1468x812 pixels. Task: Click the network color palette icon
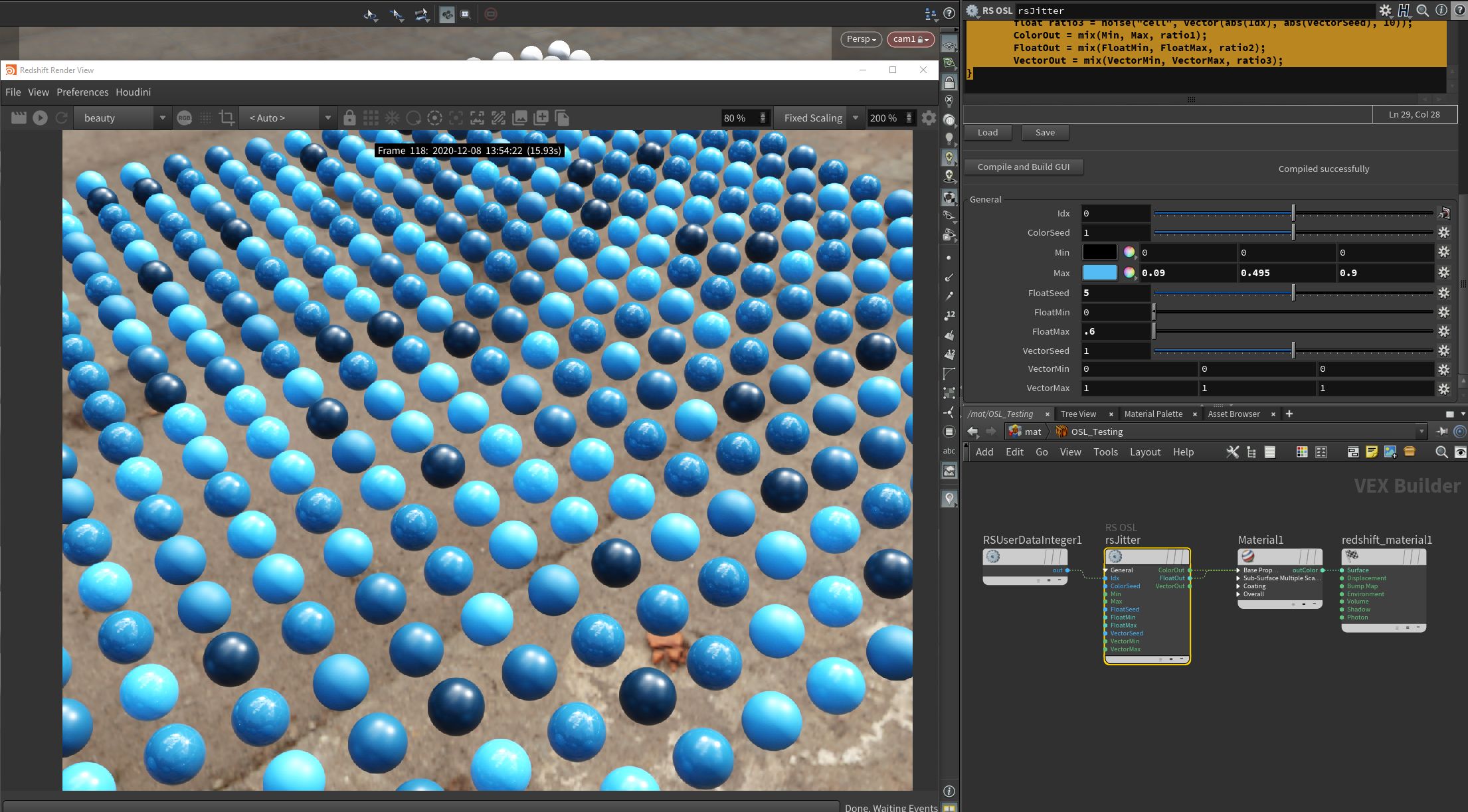pos(1301,452)
